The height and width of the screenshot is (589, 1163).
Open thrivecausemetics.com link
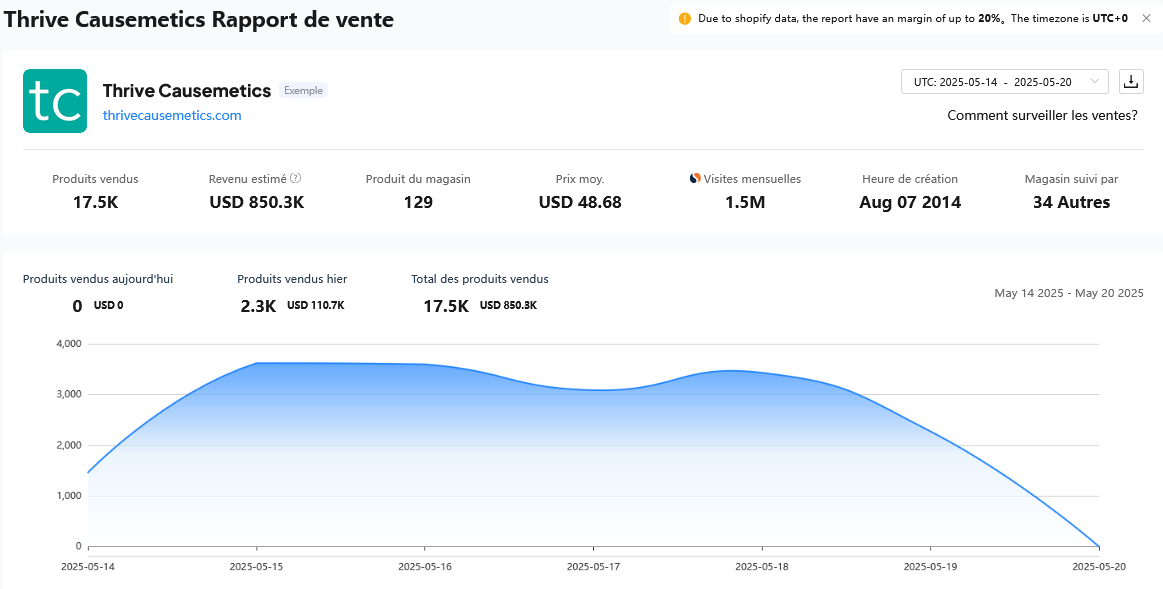(171, 115)
